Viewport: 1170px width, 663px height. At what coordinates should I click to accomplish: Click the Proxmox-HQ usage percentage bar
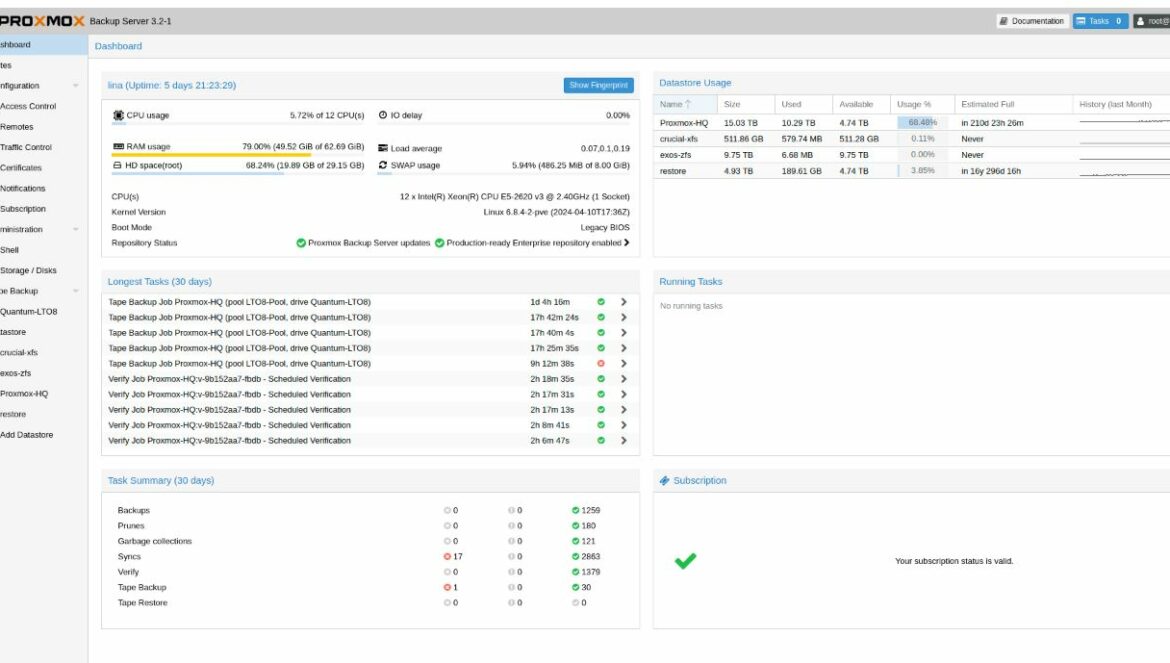click(922, 122)
